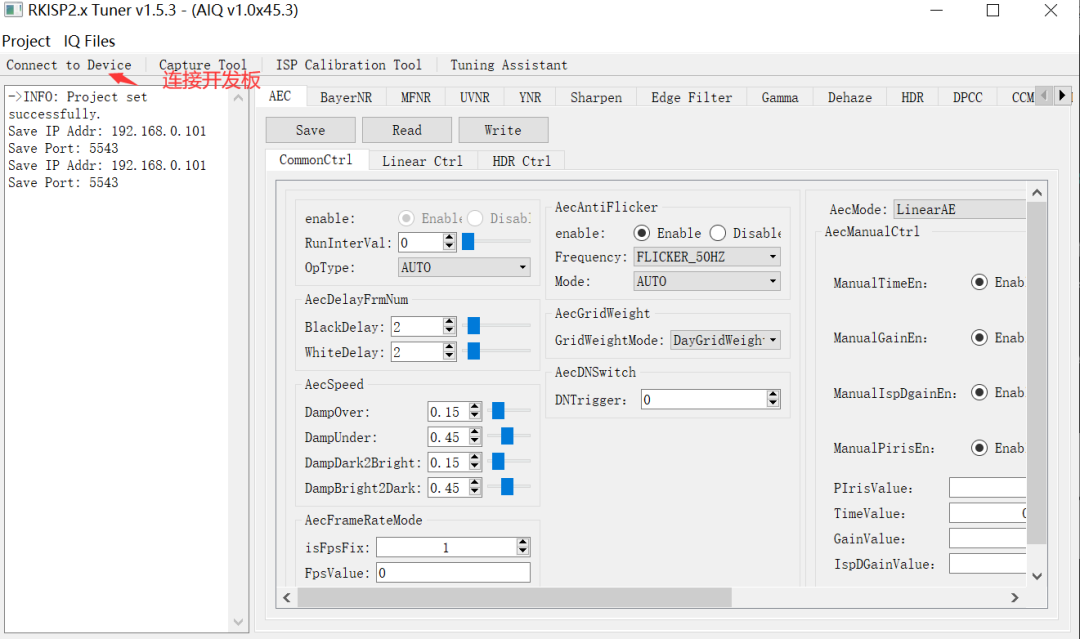Open the HDR Ctrl sub-tab
This screenshot has height=639, width=1080.
[521, 160]
